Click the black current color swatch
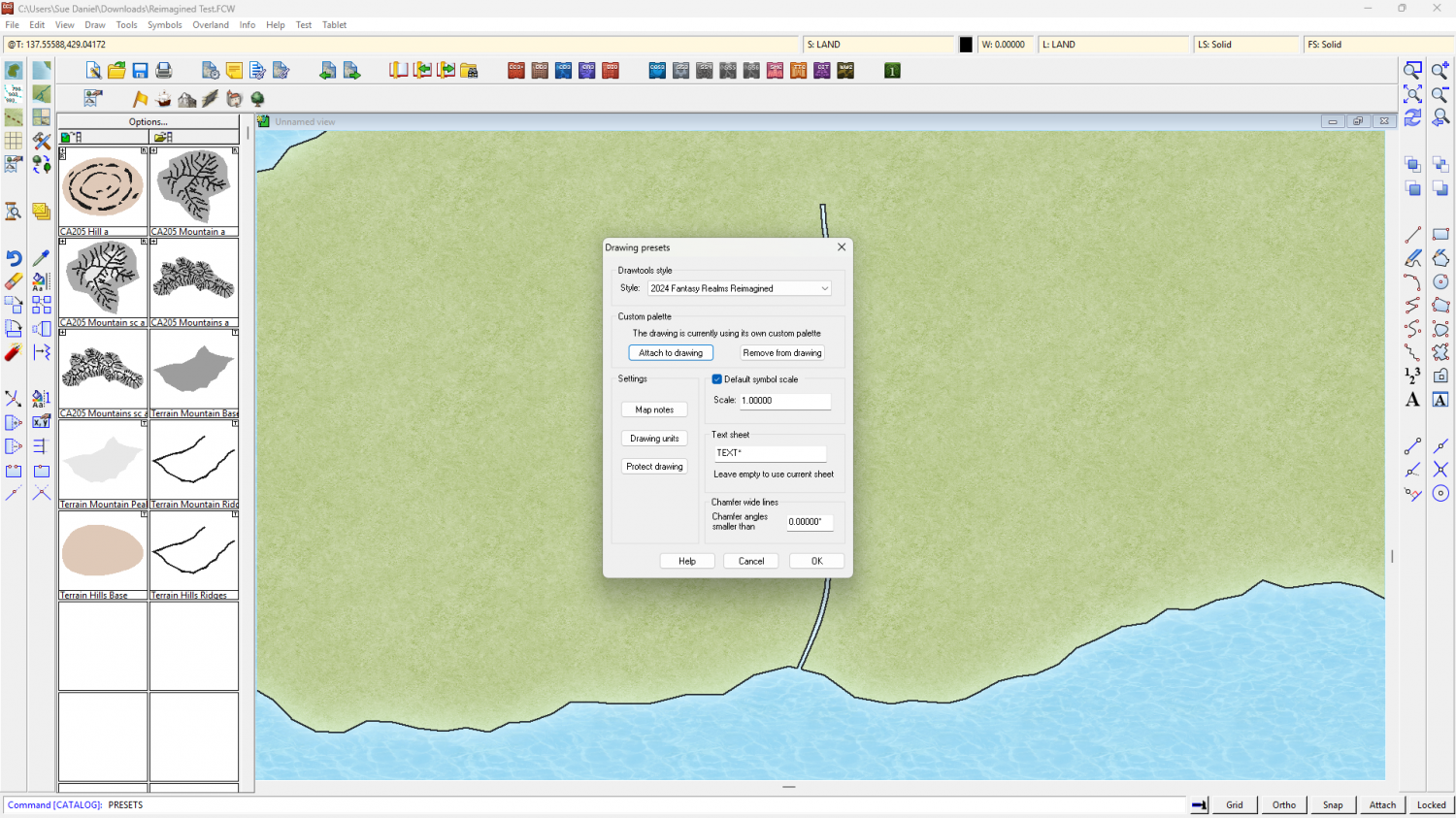 [966, 45]
